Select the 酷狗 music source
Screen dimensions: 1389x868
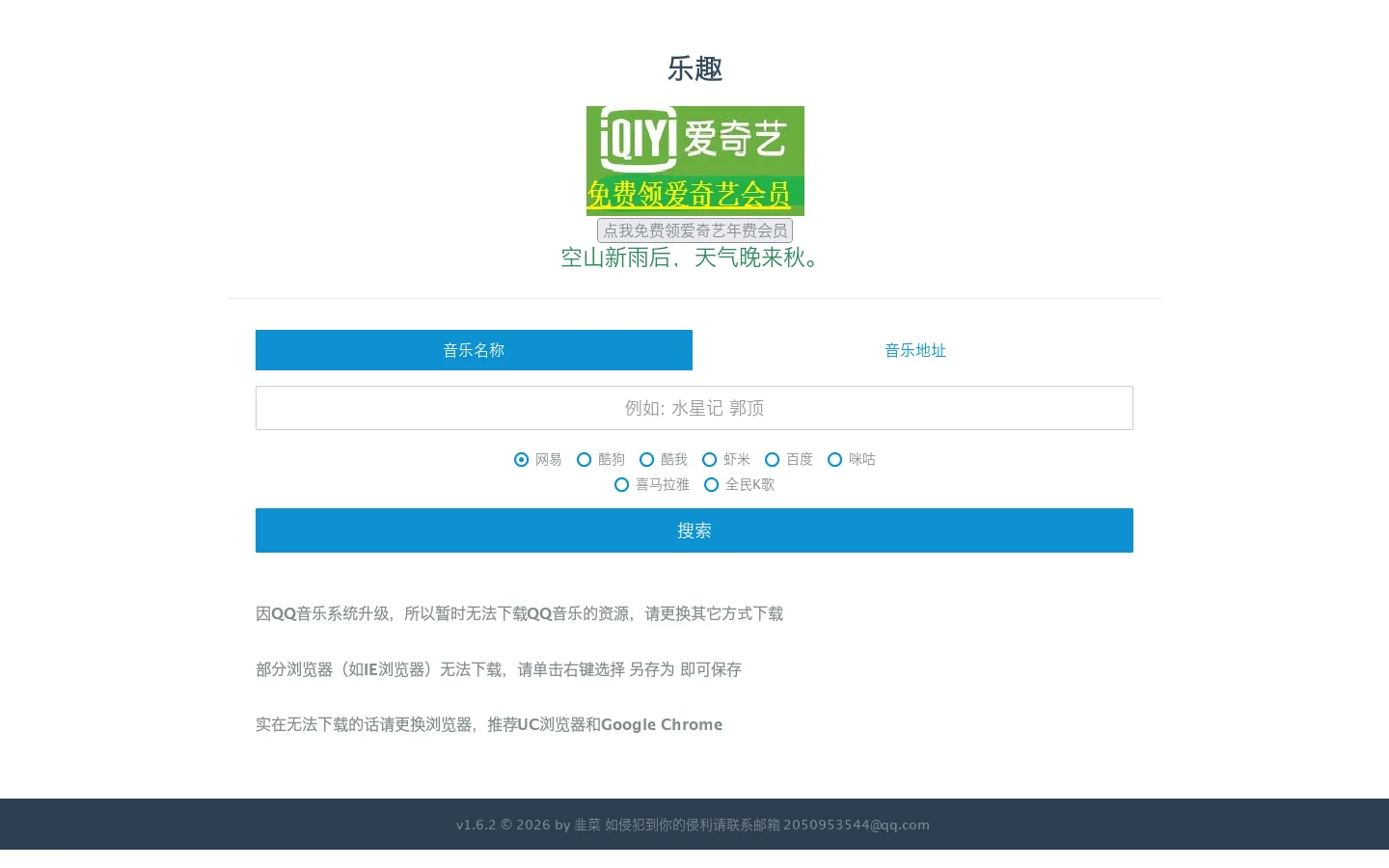coord(585,459)
